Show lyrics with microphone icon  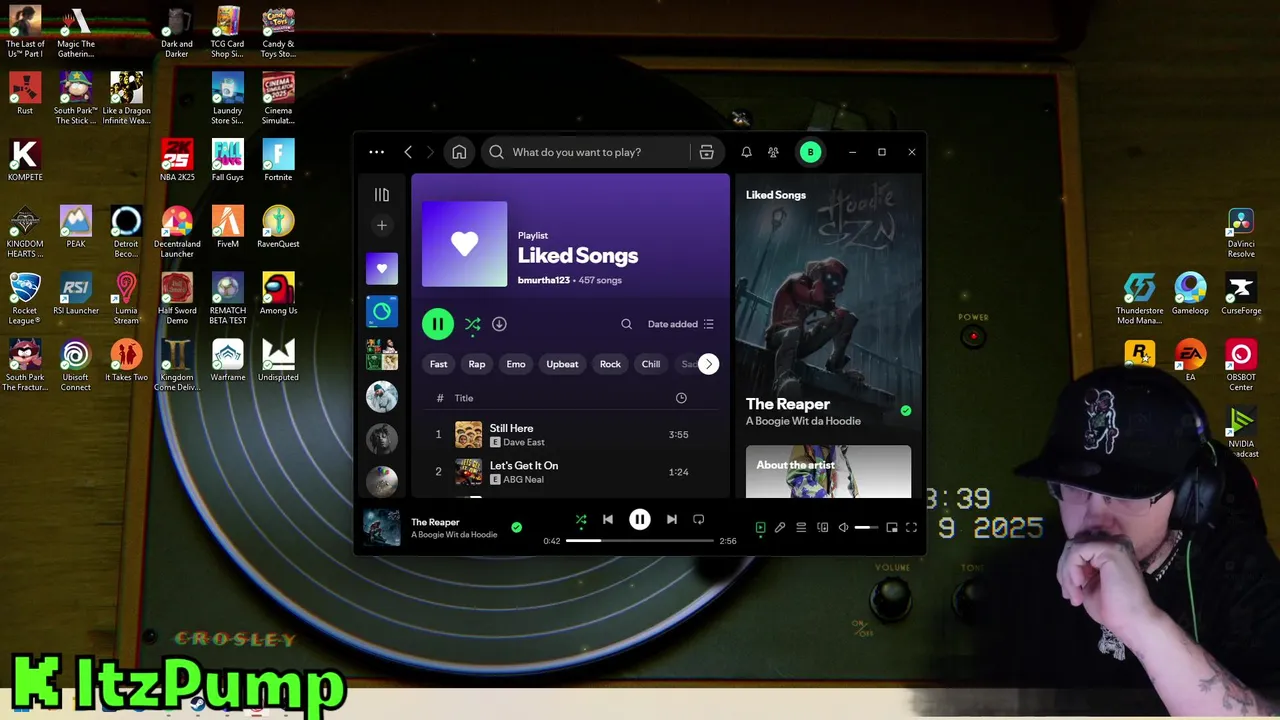click(x=780, y=528)
